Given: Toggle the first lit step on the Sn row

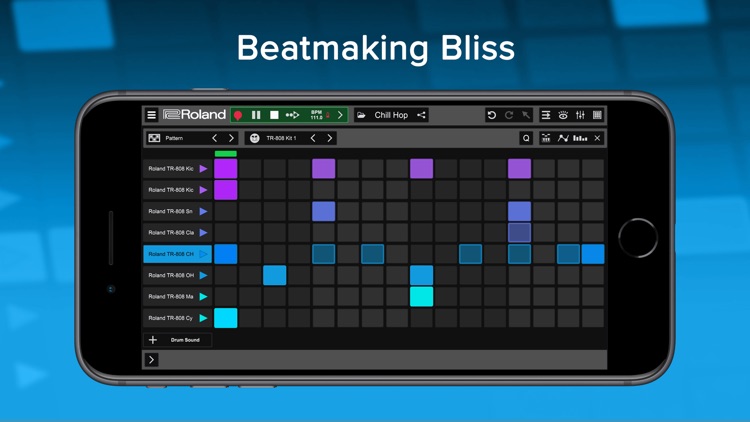Looking at the screenshot, I should (323, 211).
